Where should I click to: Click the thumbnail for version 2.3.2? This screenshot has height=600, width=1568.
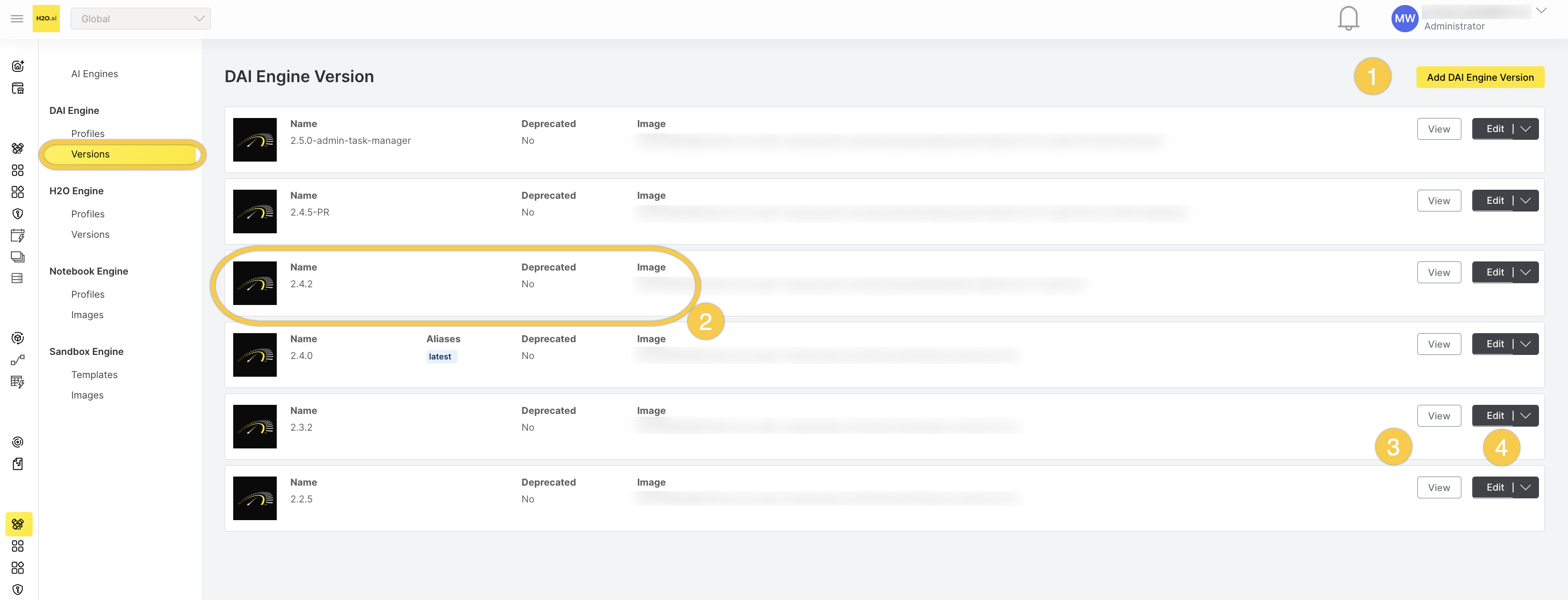click(255, 427)
